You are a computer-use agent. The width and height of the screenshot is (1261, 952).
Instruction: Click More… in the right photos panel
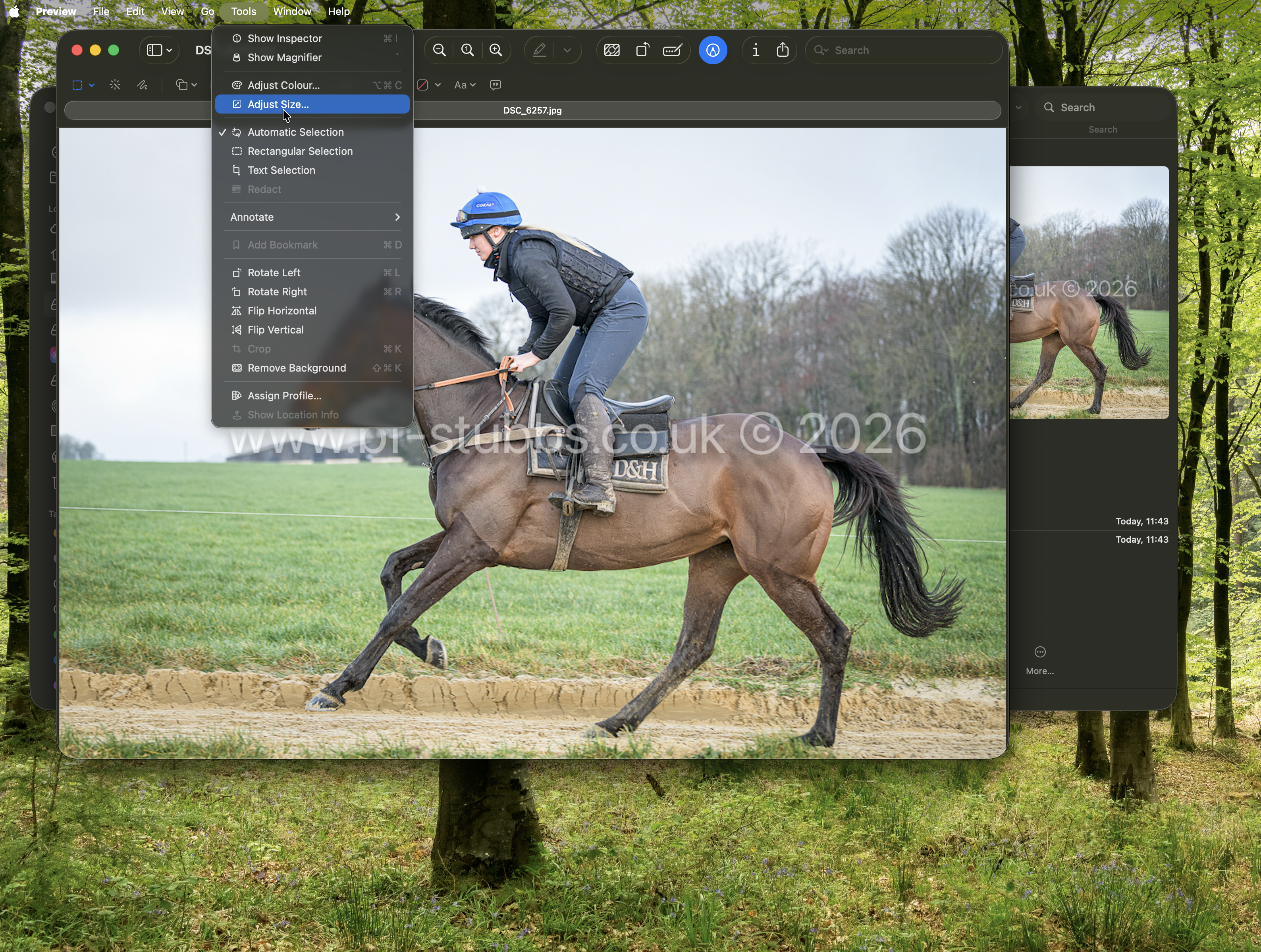[1039, 661]
